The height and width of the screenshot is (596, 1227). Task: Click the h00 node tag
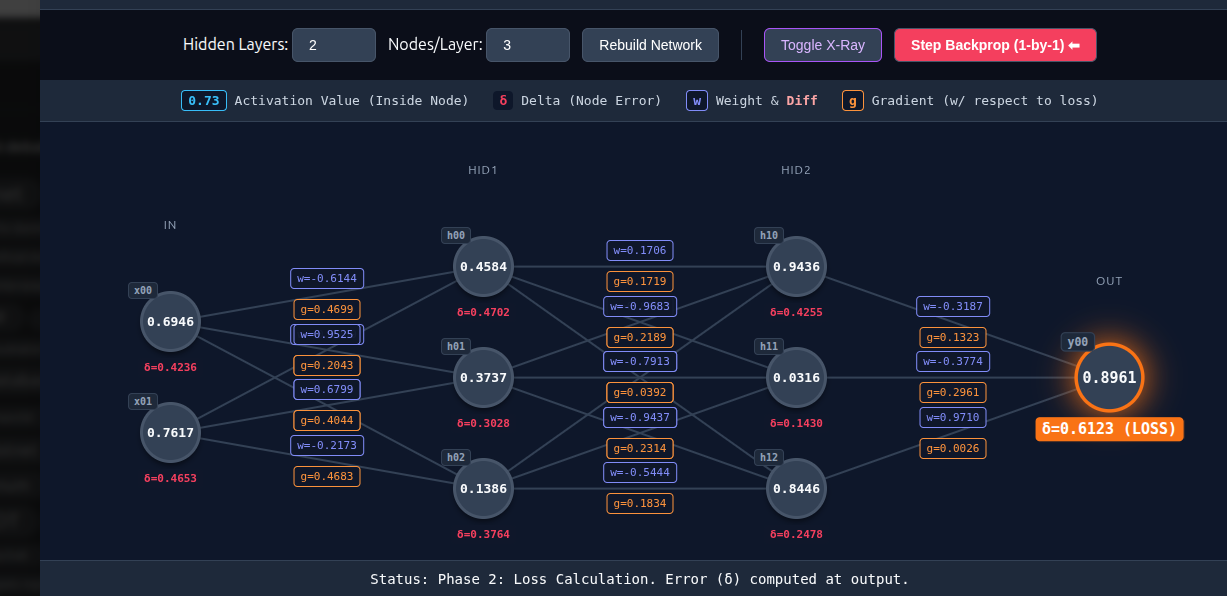click(456, 236)
